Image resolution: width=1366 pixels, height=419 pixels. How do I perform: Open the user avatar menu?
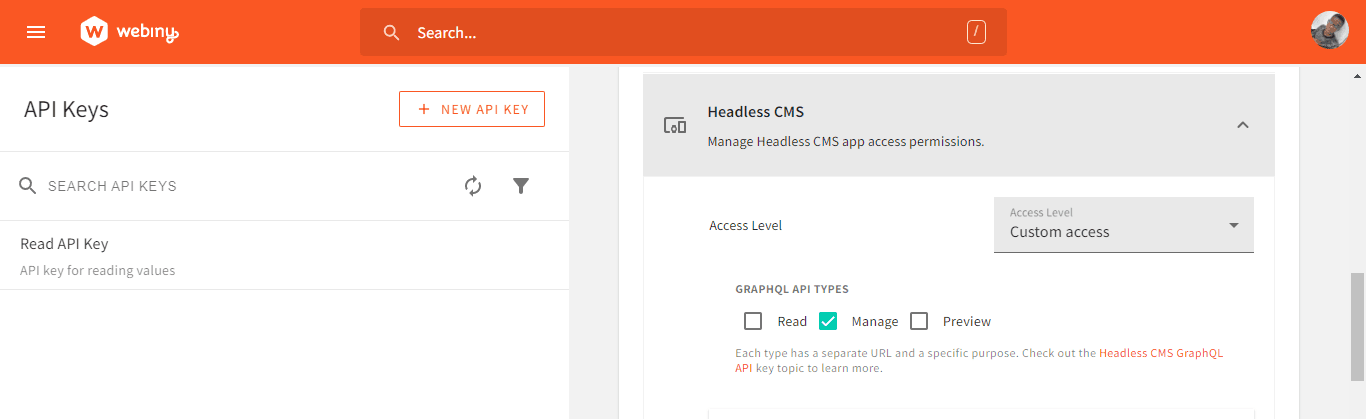click(x=1329, y=30)
